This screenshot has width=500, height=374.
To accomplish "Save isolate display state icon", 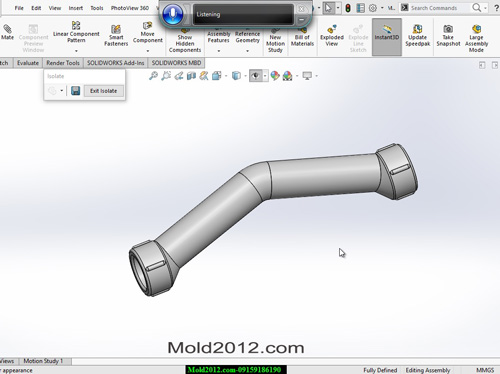I will point(76,91).
